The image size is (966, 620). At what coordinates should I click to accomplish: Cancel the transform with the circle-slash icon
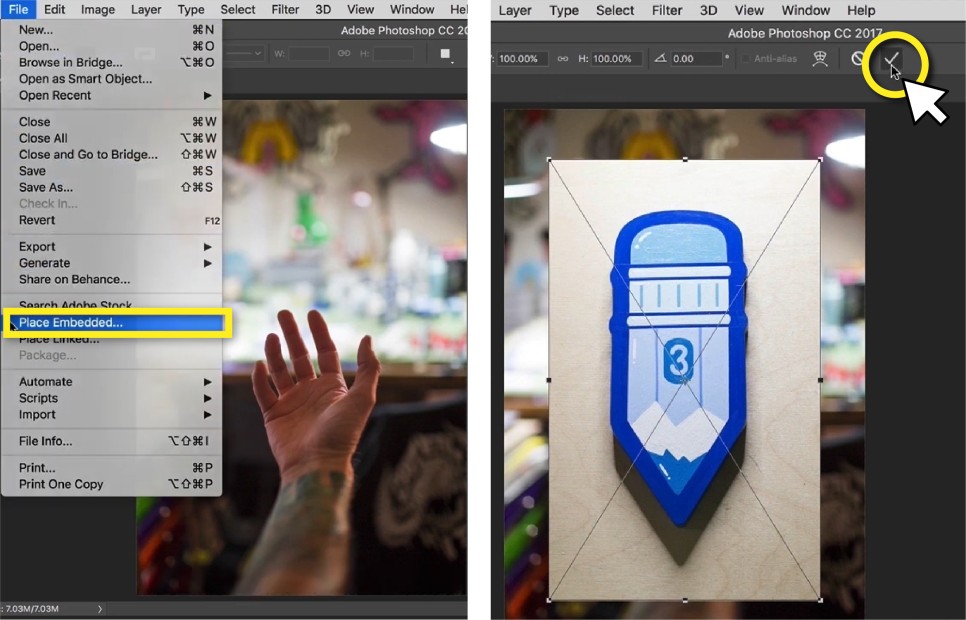pos(858,59)
